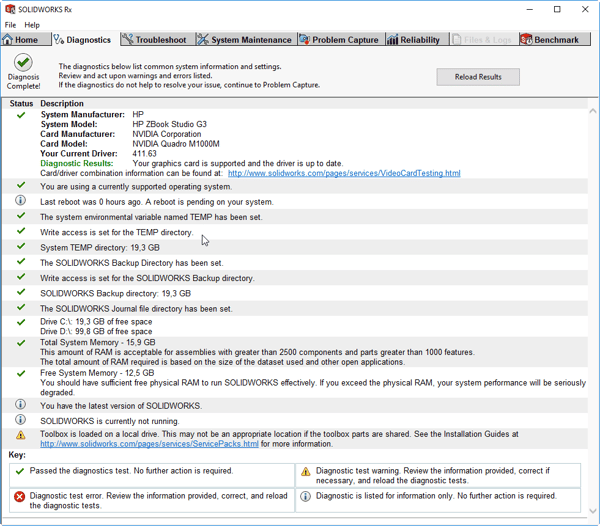The image size is (600, 526).
Task: Click the Home tab house icon
Action: 7,39
